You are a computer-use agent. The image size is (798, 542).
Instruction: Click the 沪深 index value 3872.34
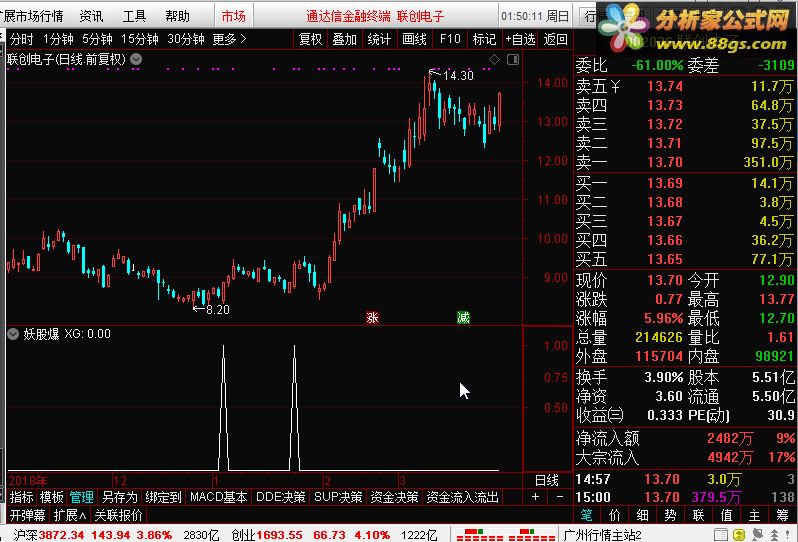[x=61, y=535]
